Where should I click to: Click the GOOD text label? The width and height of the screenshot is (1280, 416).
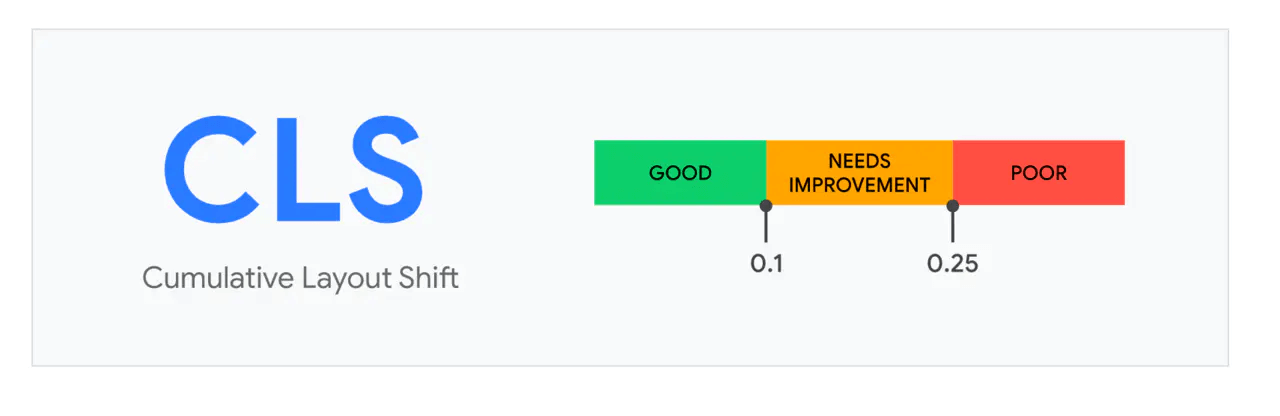[680, 173]
